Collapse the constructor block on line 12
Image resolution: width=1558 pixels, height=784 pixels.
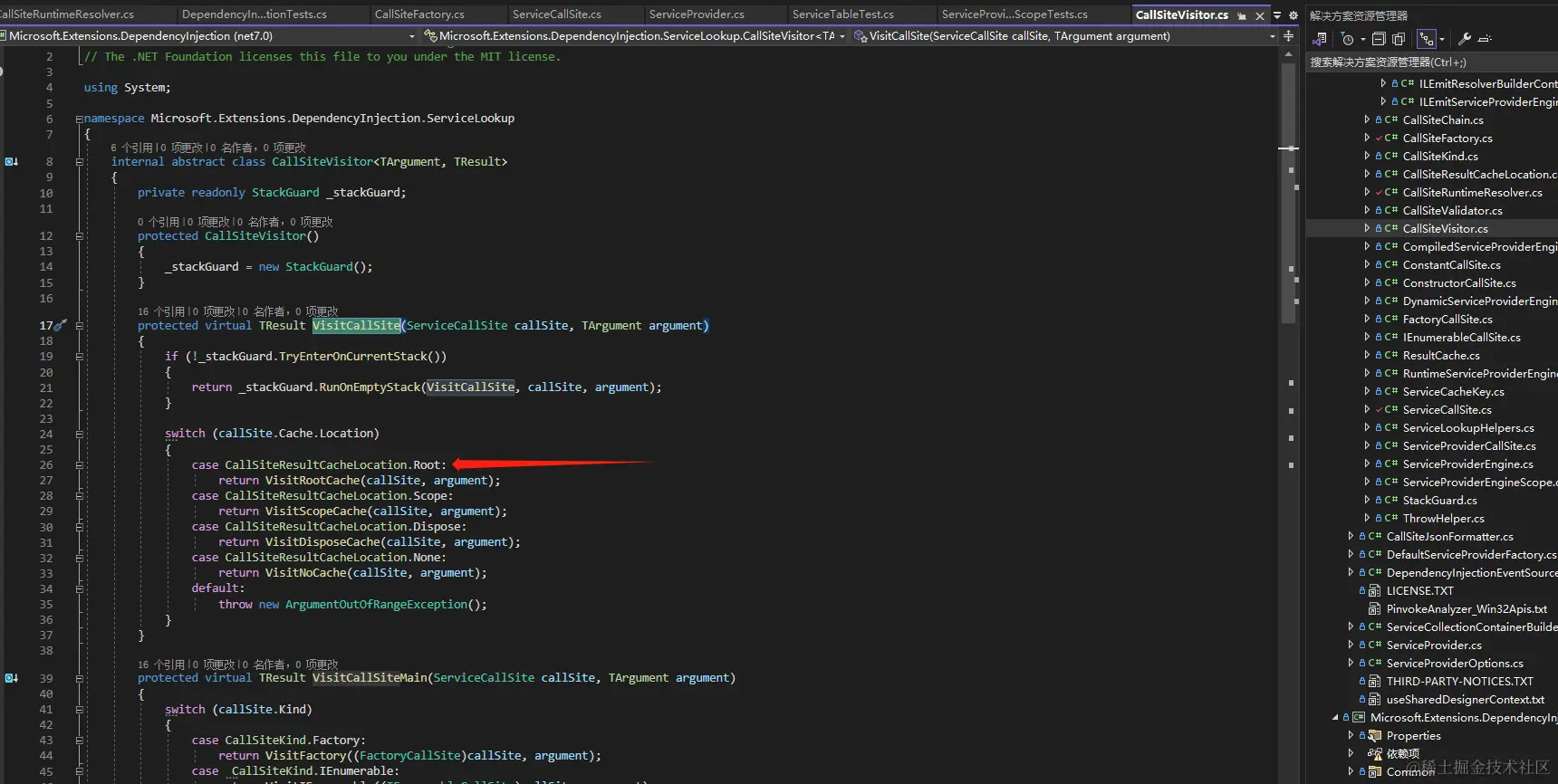tap(79, 236)
